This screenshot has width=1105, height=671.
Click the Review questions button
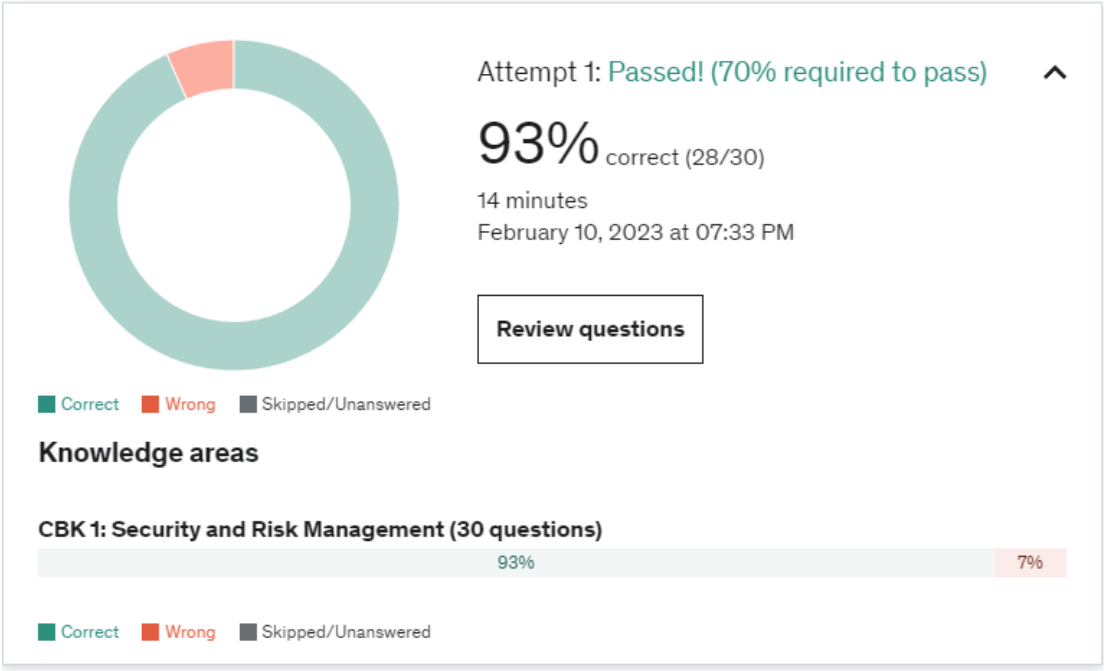[x=590, y=329]
